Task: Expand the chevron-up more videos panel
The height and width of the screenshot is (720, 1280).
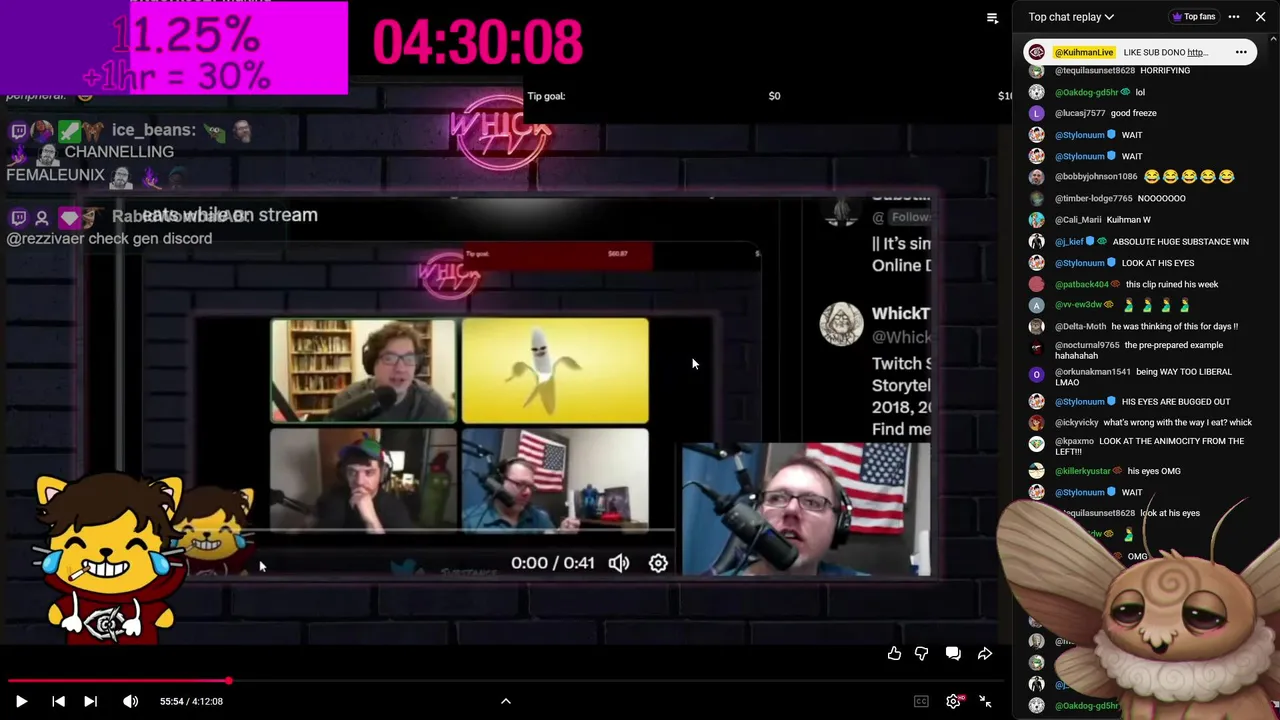Action: (506, 701)
